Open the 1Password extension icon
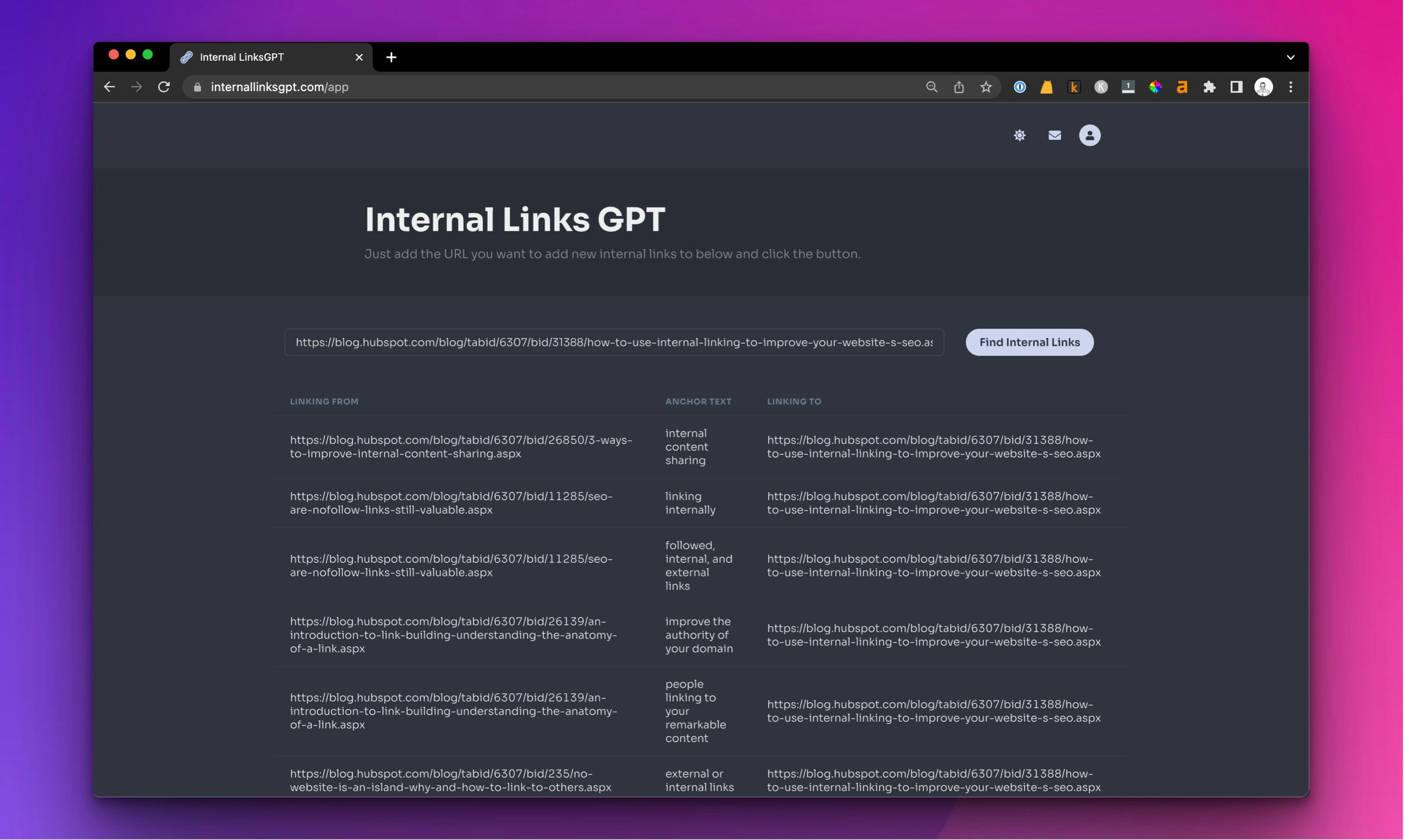The image size is (1404, 840). pyautogui.click(x=1020, y=87)
